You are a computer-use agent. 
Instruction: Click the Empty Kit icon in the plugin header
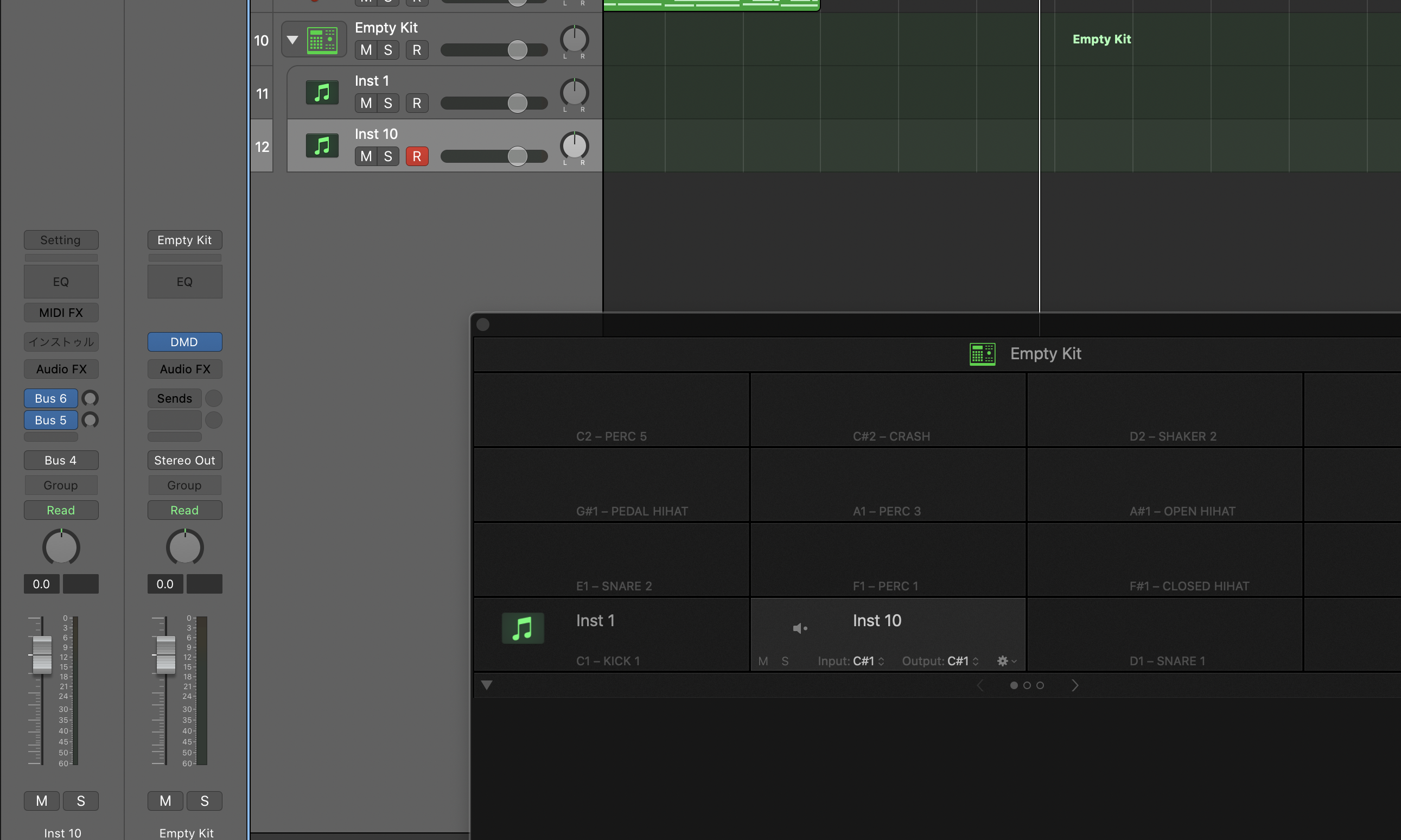click(x=982, y=354)
